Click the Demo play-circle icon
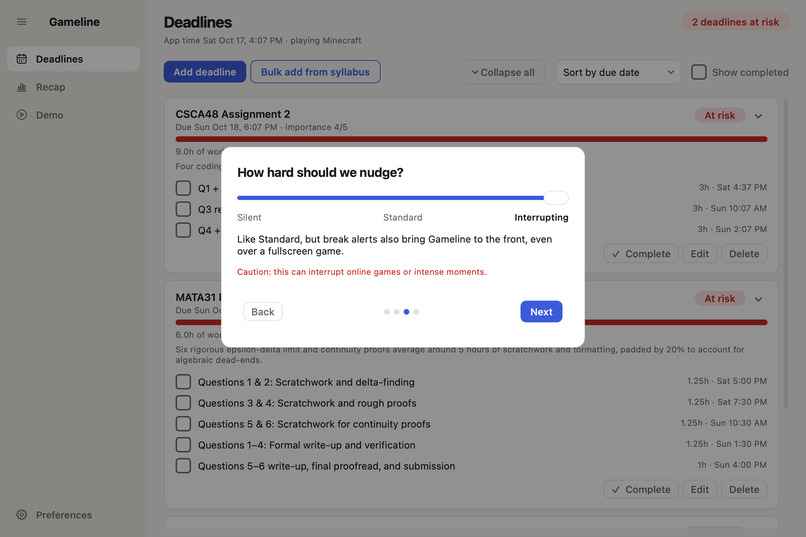The height and width of the screenshot is (537, 806). [22, 115]
